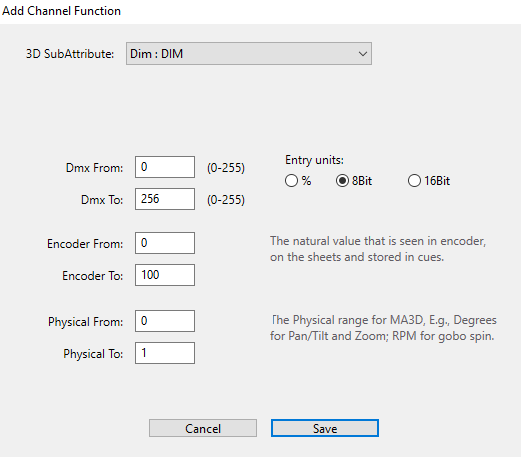This screenshot has width=521, height=457.
Task: Click the (0-255) hint beside Dmx To
Action: [x=226, y=200]
